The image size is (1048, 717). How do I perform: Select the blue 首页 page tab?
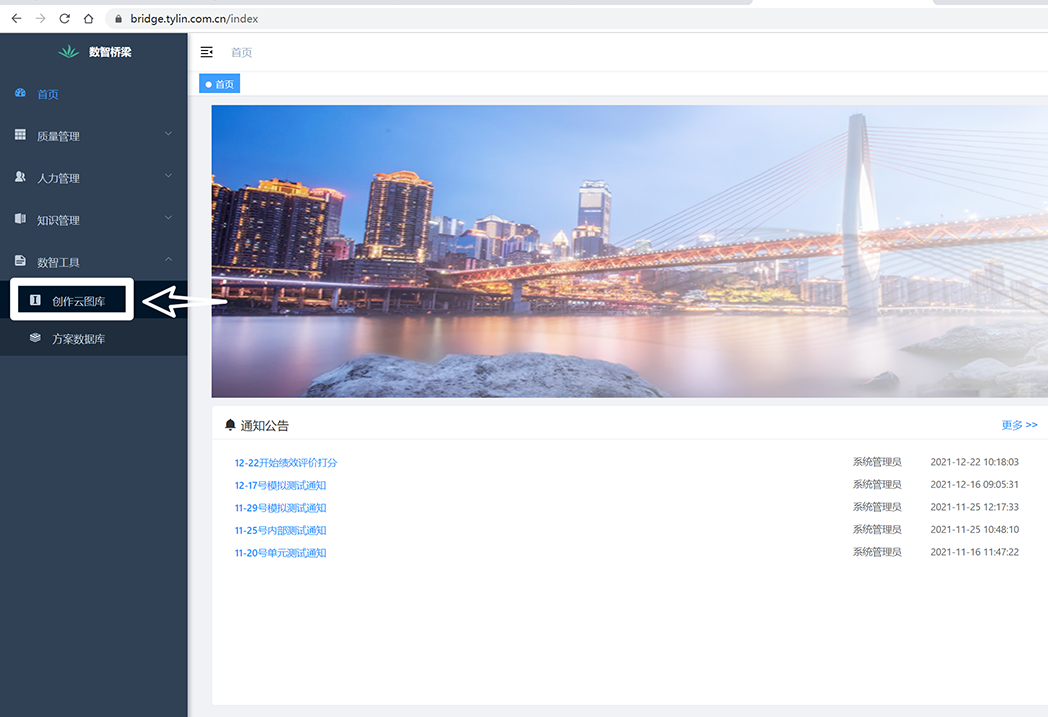pyautogui.click(x=219, y=84)
